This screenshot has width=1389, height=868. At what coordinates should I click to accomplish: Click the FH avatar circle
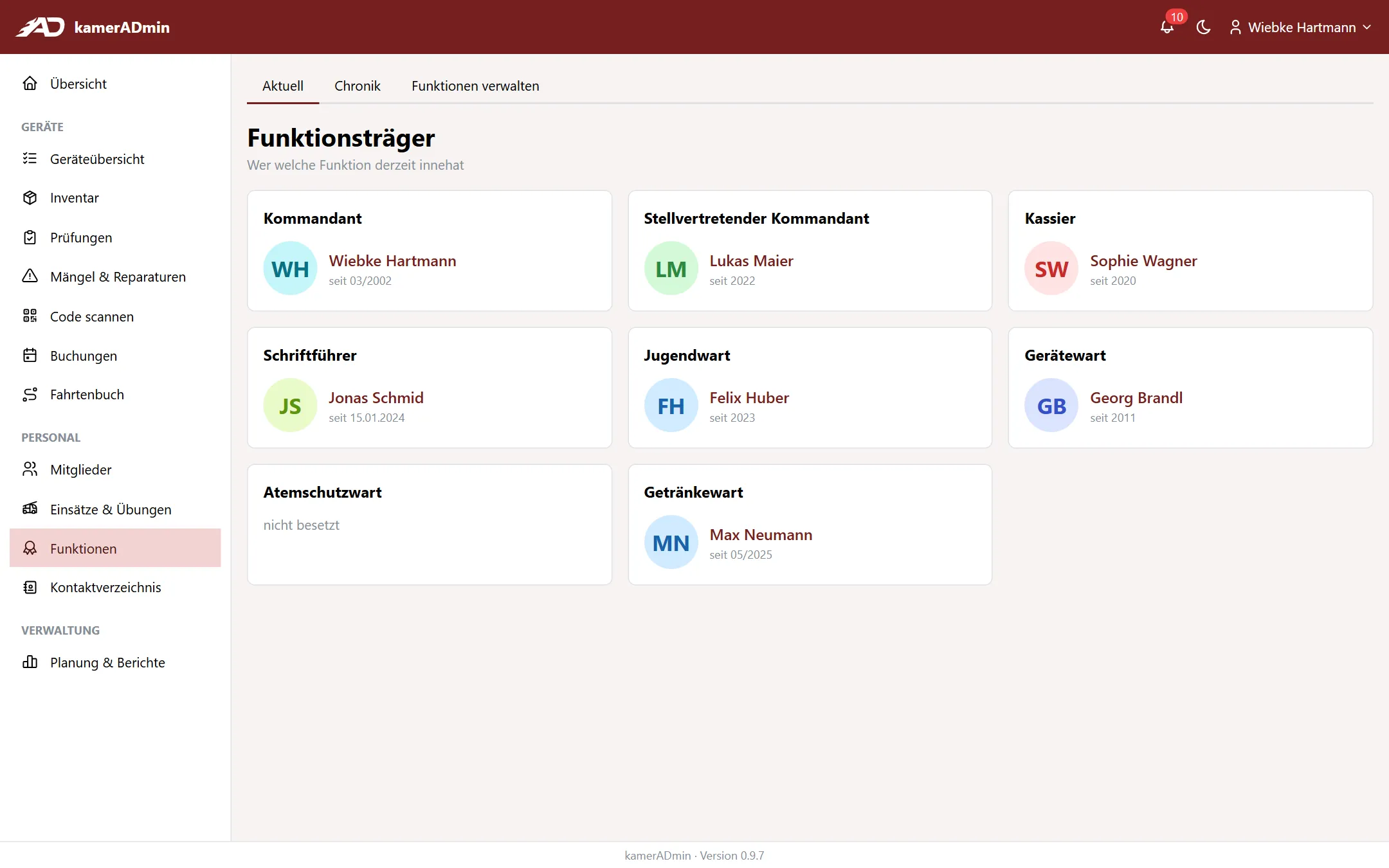click(671, 405)
